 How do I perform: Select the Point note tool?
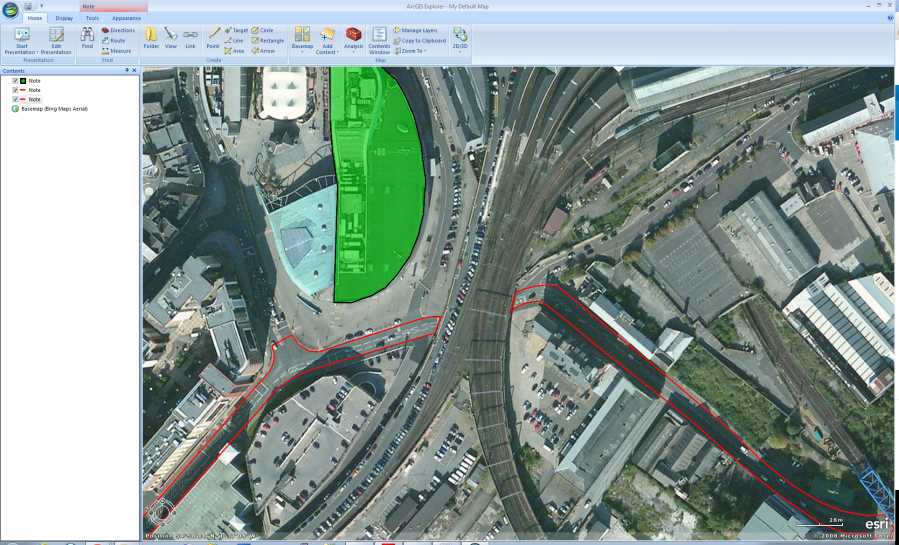tap(213, 38)
